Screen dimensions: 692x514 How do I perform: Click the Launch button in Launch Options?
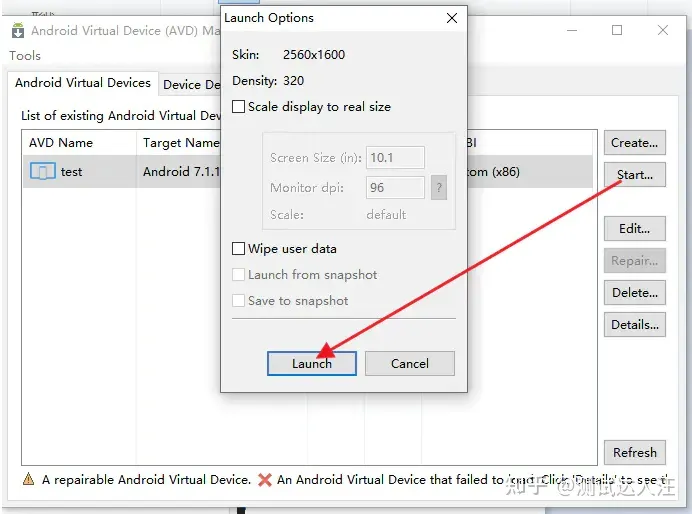coord(312,364)
